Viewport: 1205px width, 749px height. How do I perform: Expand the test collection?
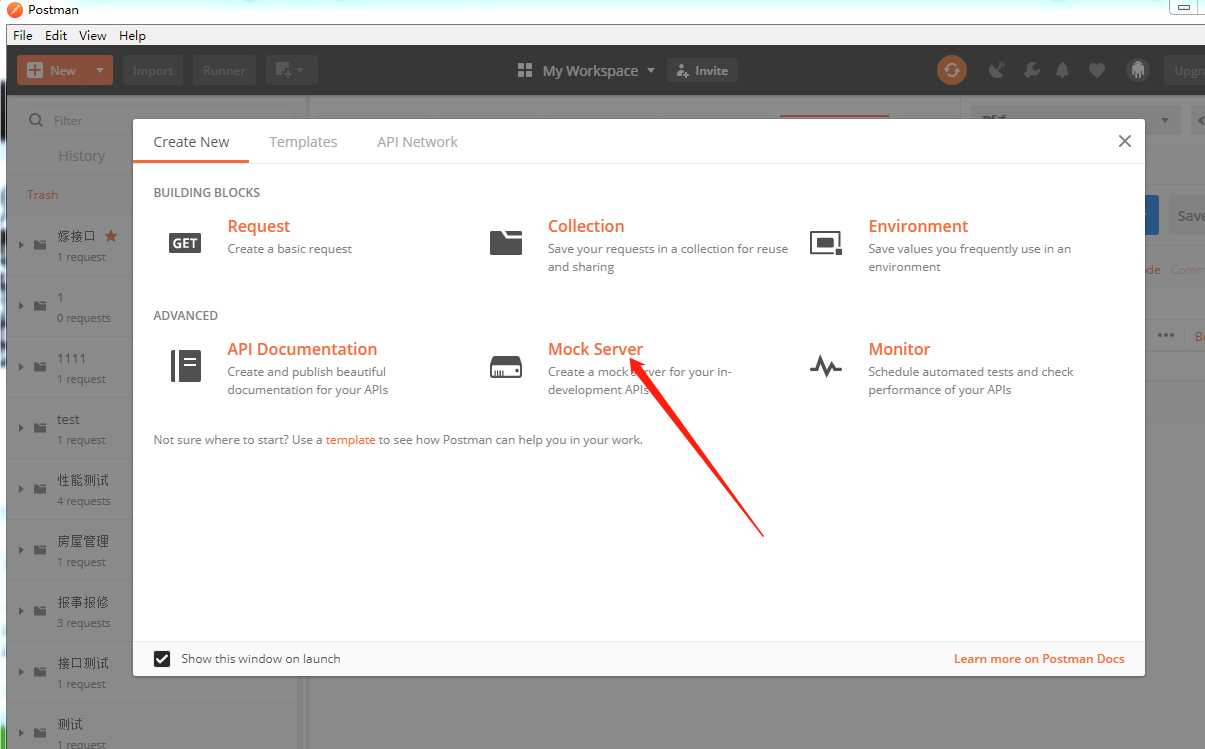pyautogui.click(x=21, y=428)
